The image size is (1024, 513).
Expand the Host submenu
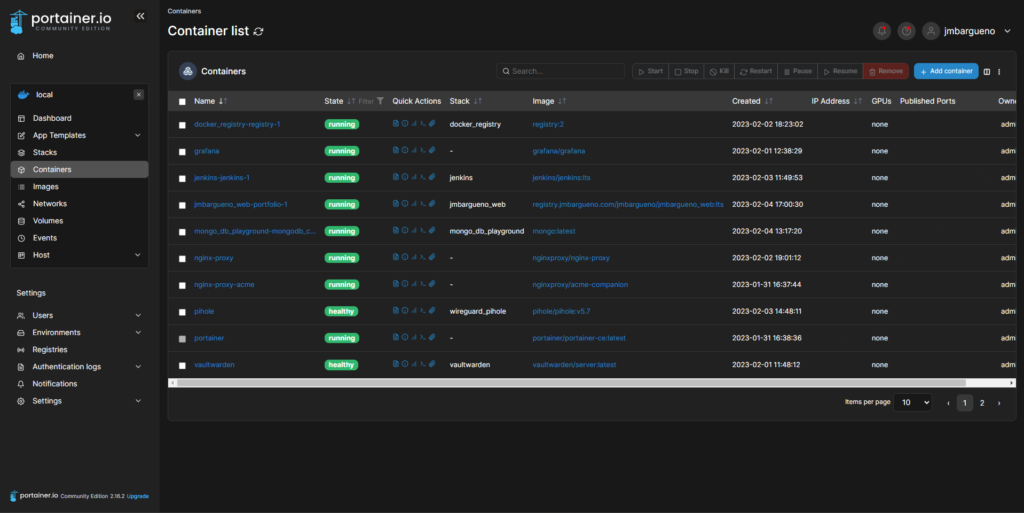coord(137,255)
